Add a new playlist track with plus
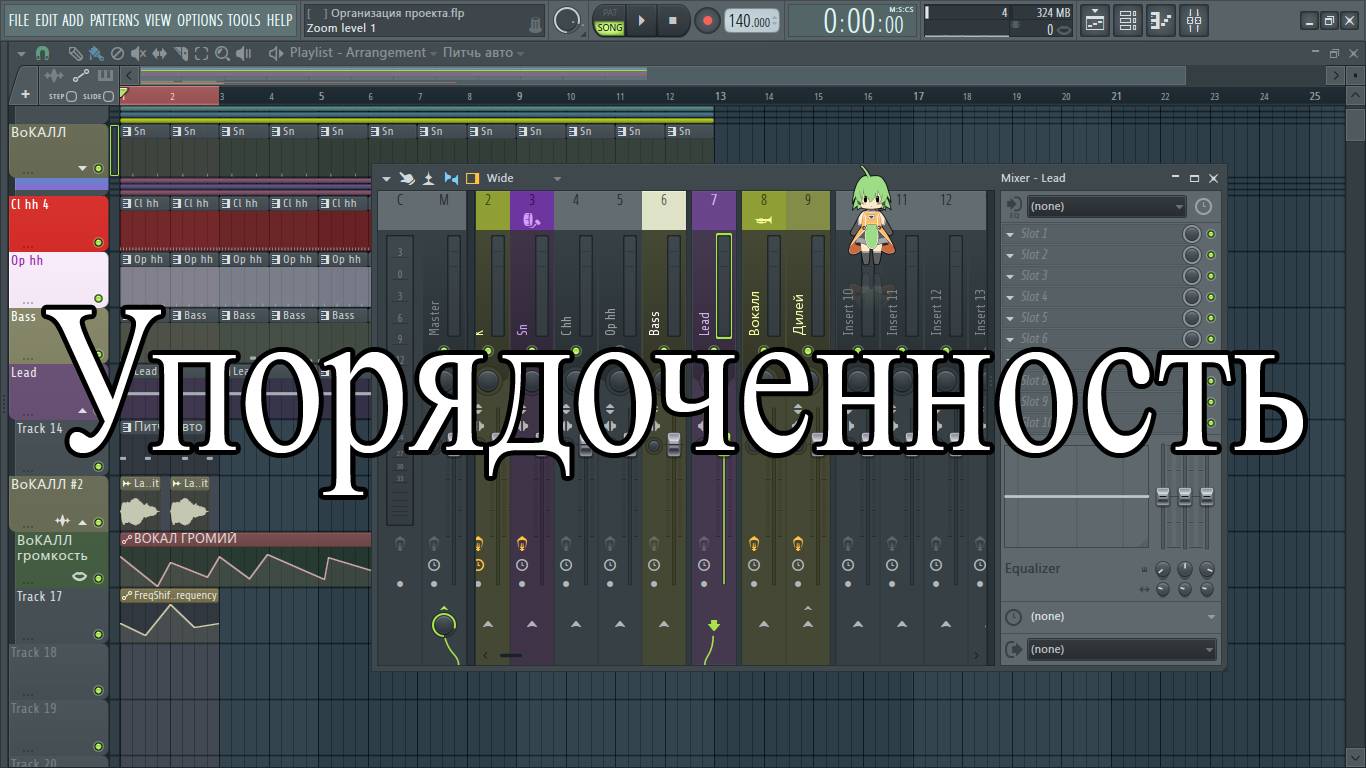The image size is (1366, 768). click(25, 94)
